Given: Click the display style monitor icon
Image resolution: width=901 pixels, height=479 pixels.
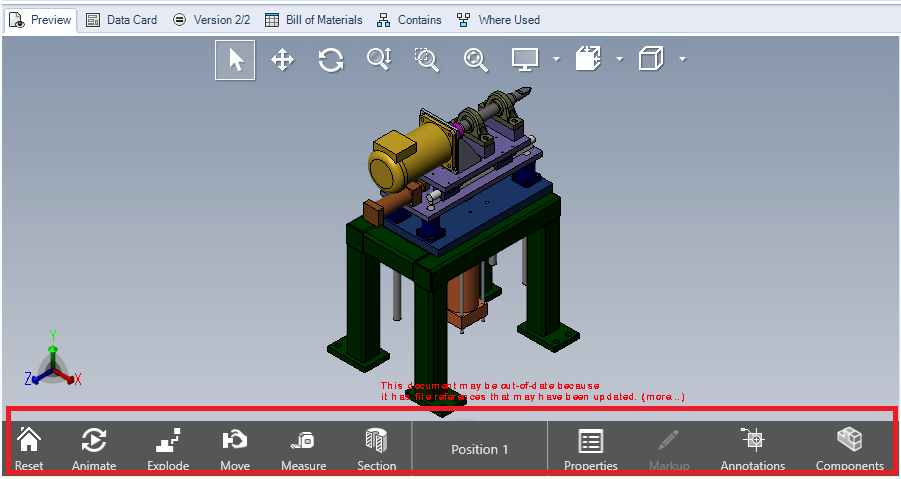Looking at the screenshot, I should click(x=525, y=59).
